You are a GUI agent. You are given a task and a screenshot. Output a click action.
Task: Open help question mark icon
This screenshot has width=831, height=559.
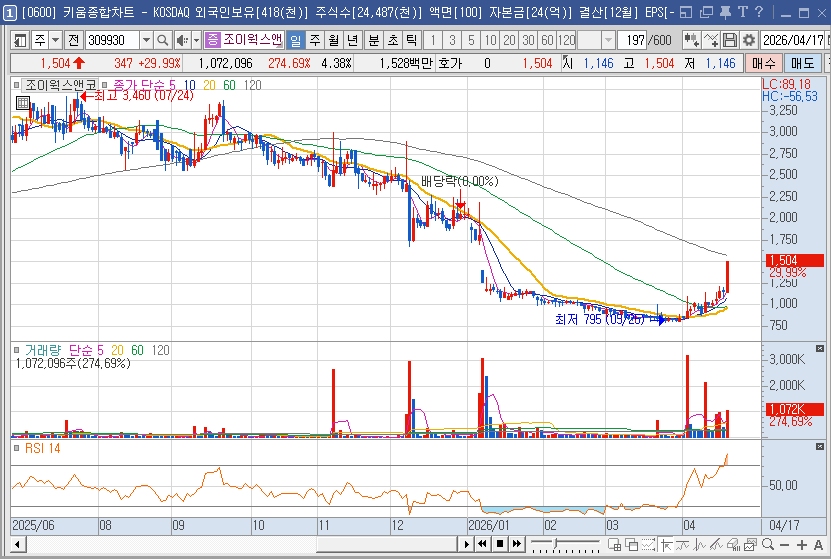tap(759, 12)
